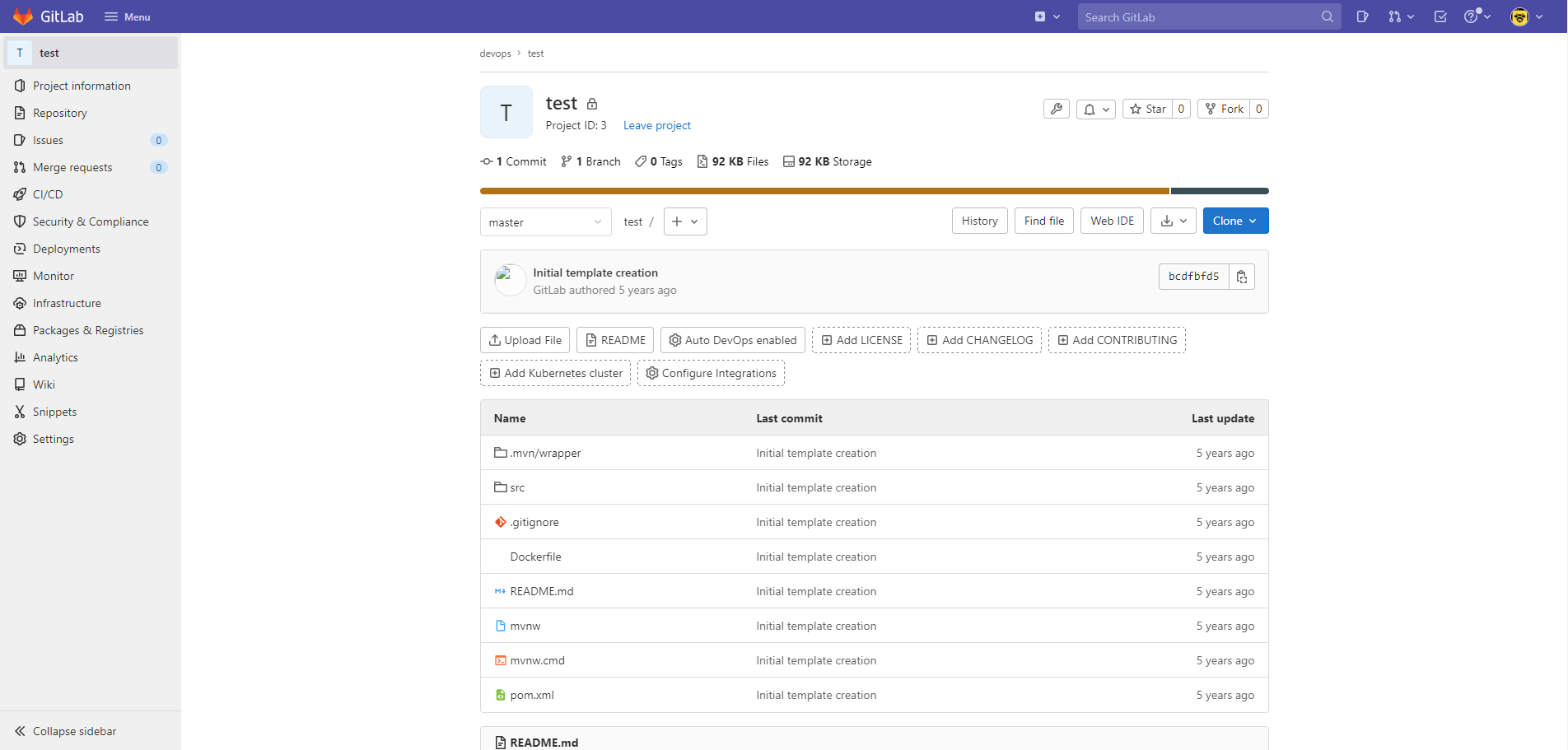1568x750 pixels.
Task: Open Repository in sidebar
Action: click(91, 113)
